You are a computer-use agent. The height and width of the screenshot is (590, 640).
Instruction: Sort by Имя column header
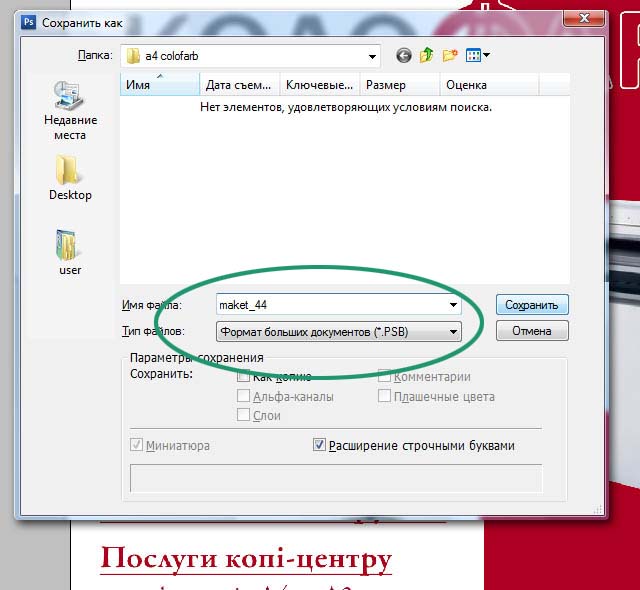[x=160, y=84]
